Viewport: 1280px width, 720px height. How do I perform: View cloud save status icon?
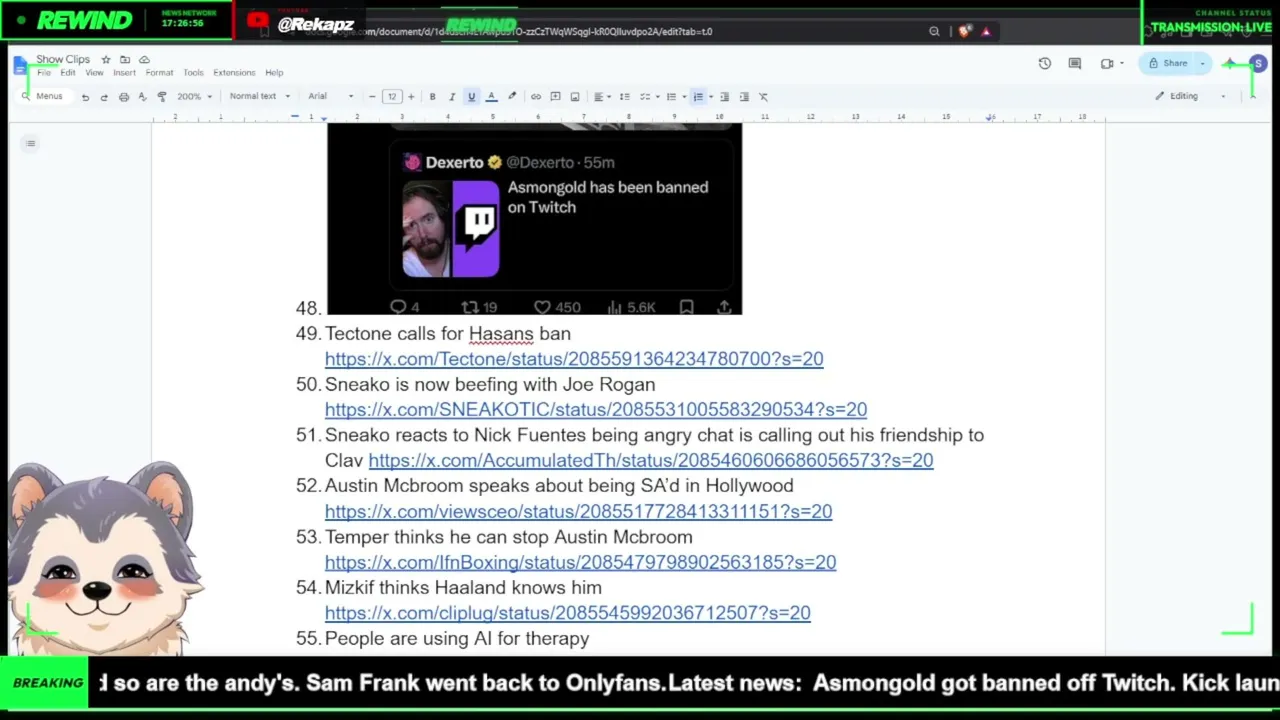(x=144, y=60)
